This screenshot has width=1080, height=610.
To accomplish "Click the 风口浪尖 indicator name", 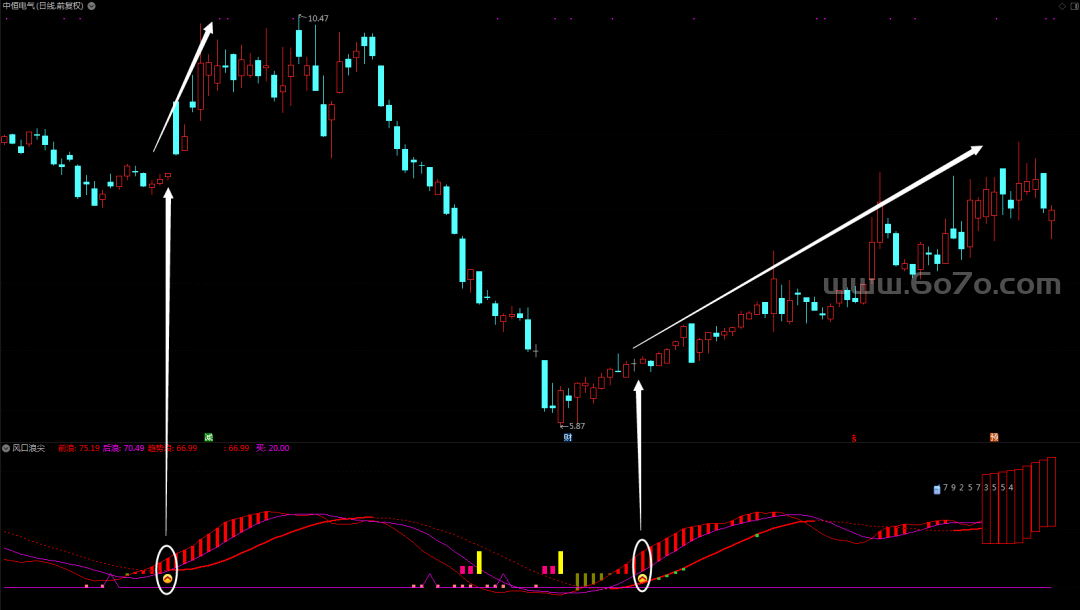I will click(x=30, y=448).
